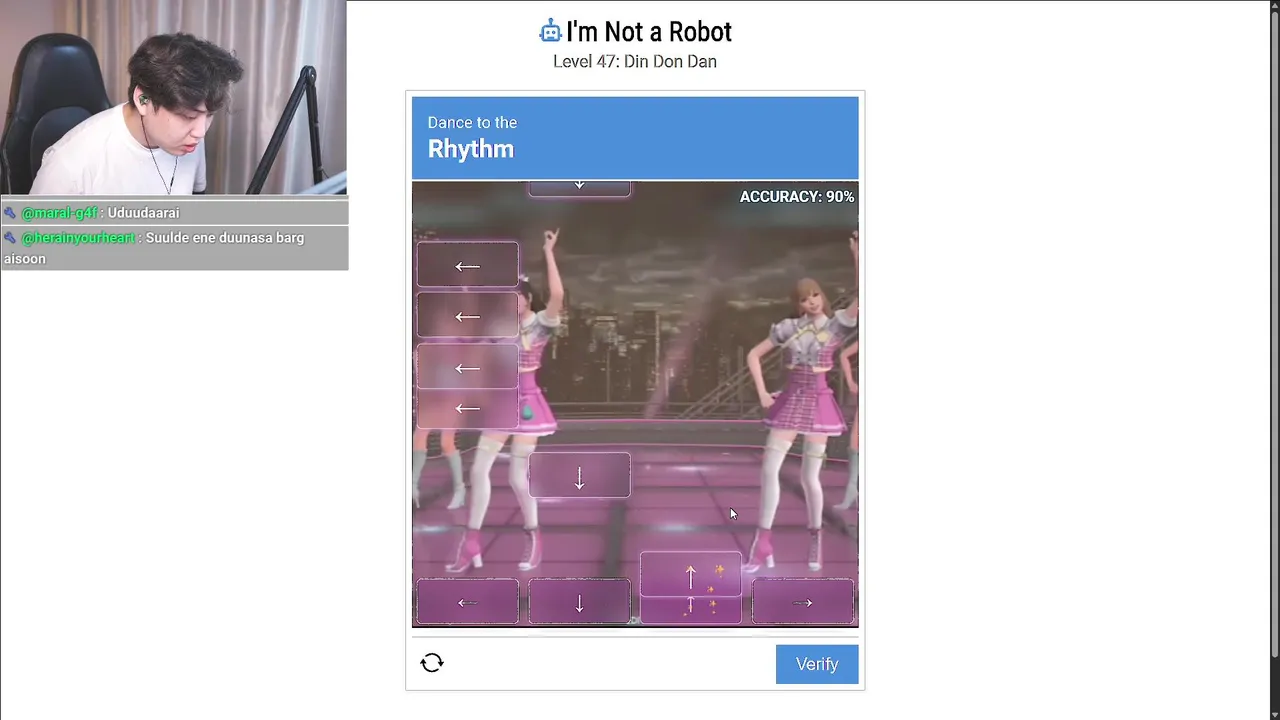Viewport: 1280px width, 720px height.
Task: Click the @maral-g4f chat username
Action: (60, 212)
